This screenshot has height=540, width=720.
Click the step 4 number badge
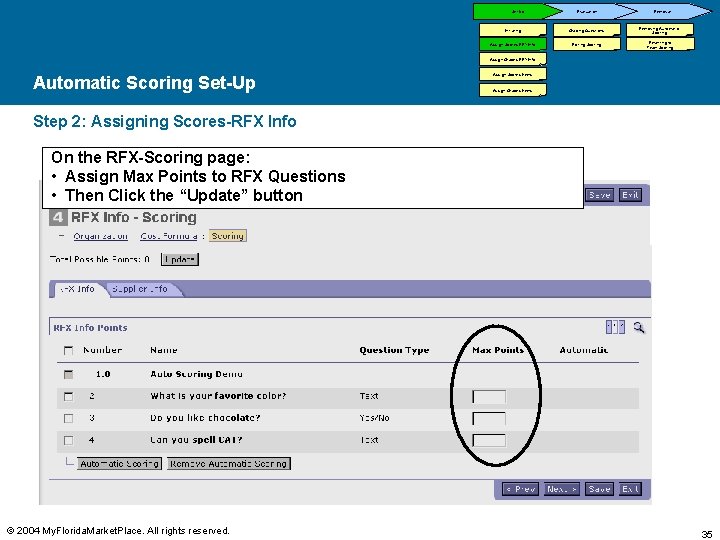(x=57, y=217)
